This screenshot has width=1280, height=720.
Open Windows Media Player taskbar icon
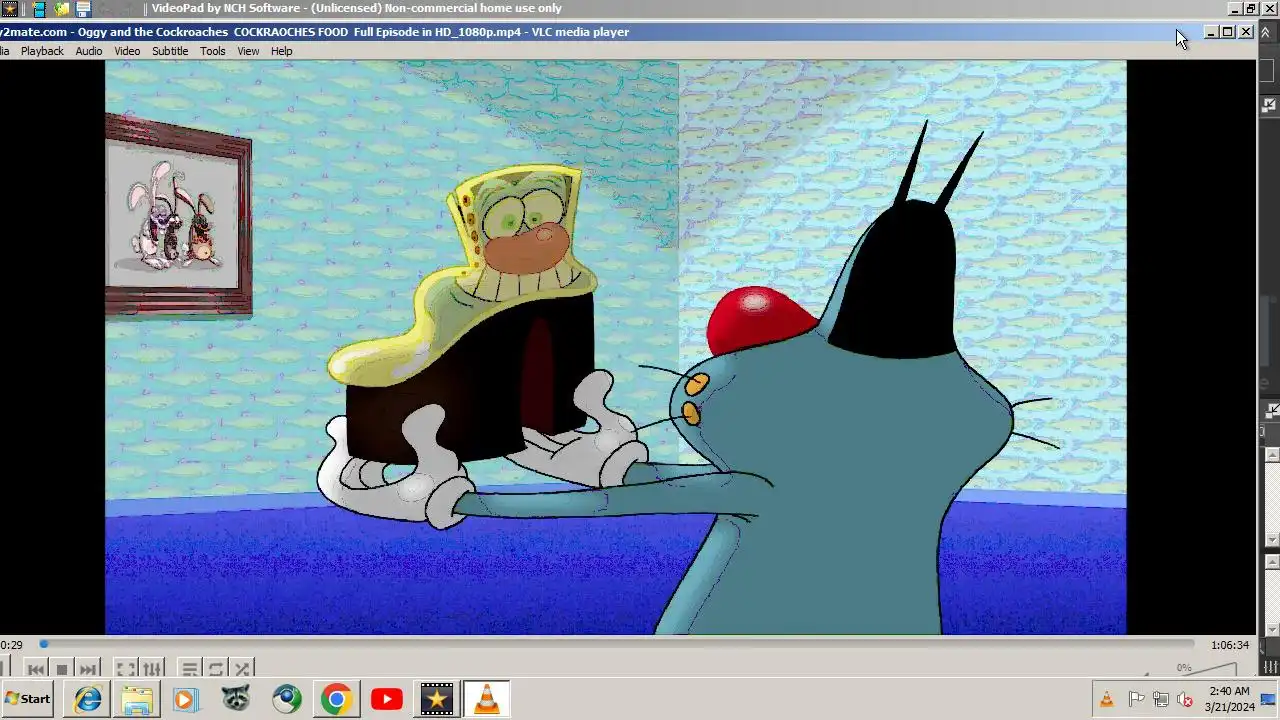(x=186, y=699)
